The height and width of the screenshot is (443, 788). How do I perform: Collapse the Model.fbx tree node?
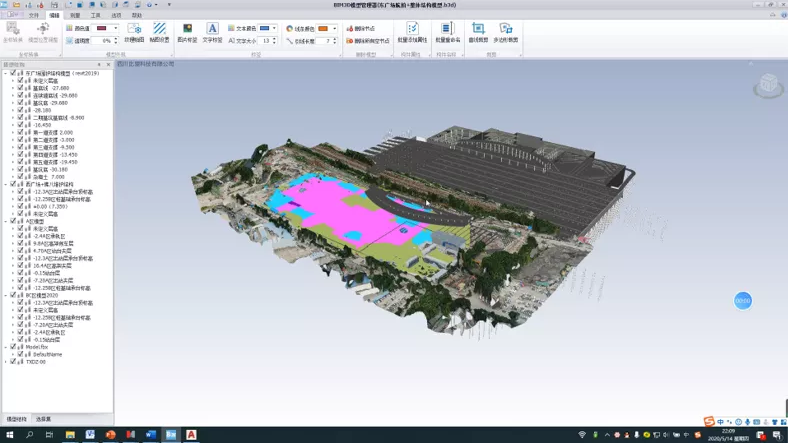tap(6, 347)
